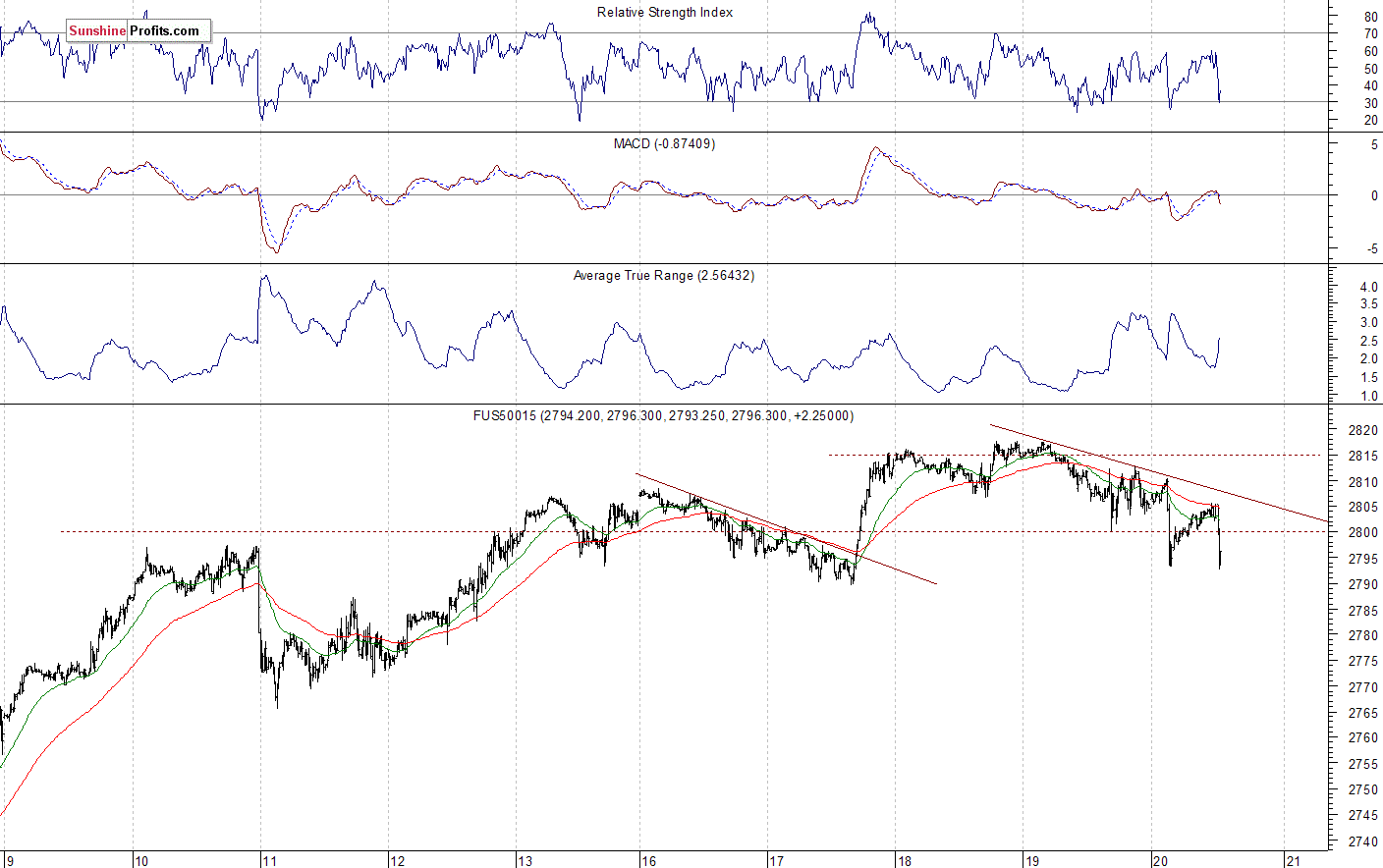
Task: Click the 4.0 label on the ATR axis
Action: 1368,288
